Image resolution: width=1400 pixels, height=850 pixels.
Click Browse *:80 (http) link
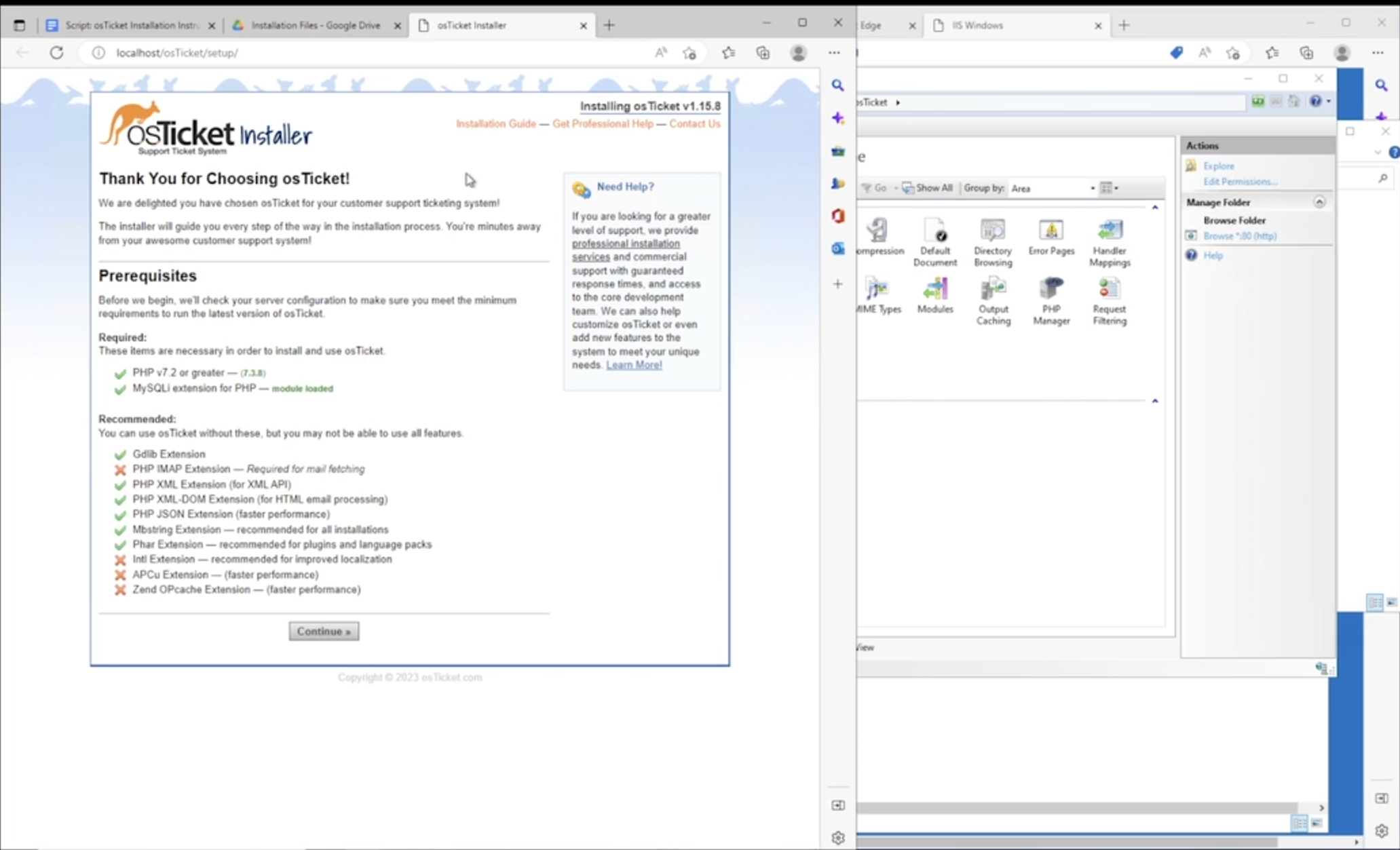point(1239,235)
